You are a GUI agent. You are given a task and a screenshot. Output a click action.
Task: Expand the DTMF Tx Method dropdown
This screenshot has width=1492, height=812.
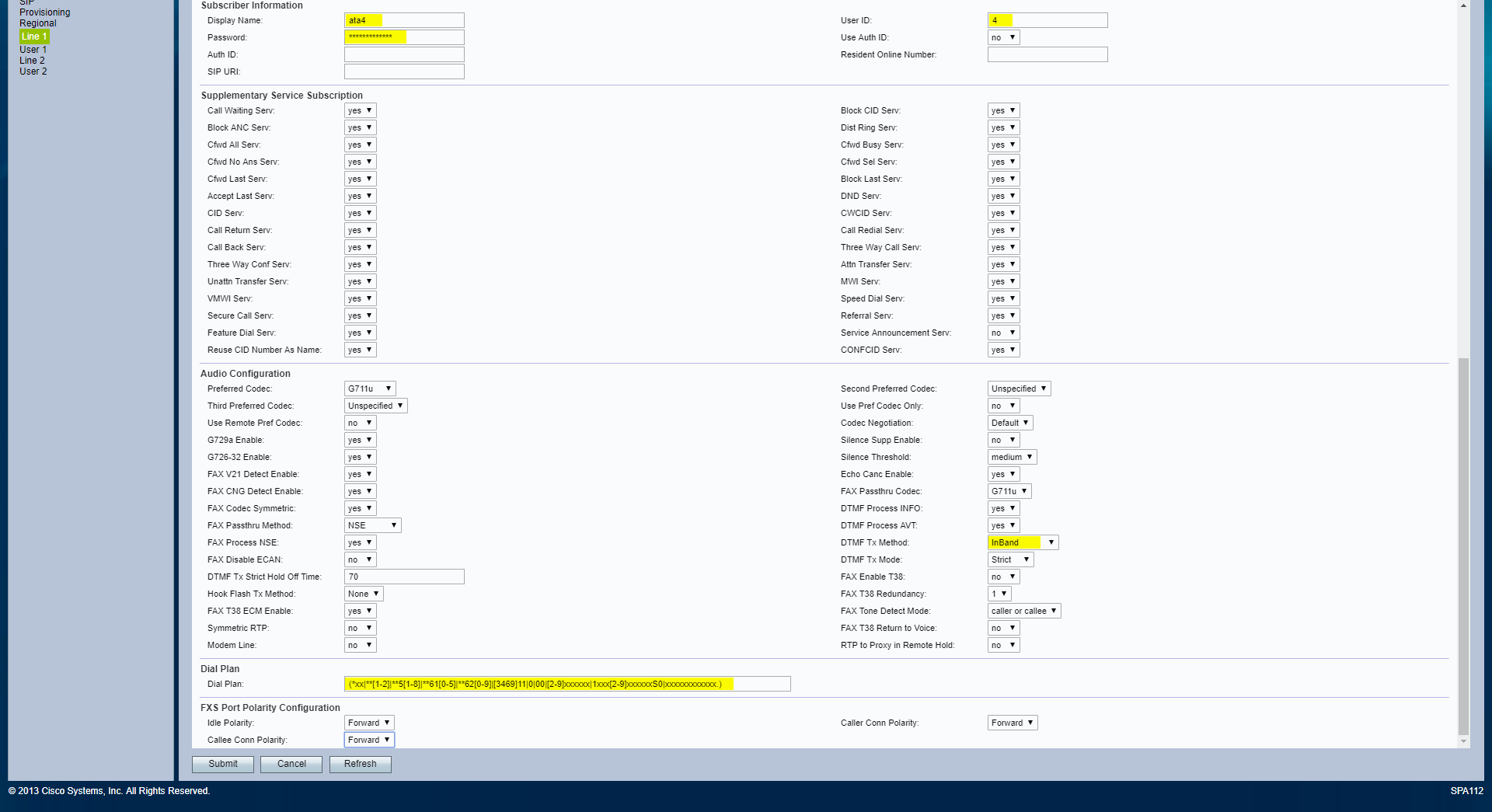coord(1023,542)
